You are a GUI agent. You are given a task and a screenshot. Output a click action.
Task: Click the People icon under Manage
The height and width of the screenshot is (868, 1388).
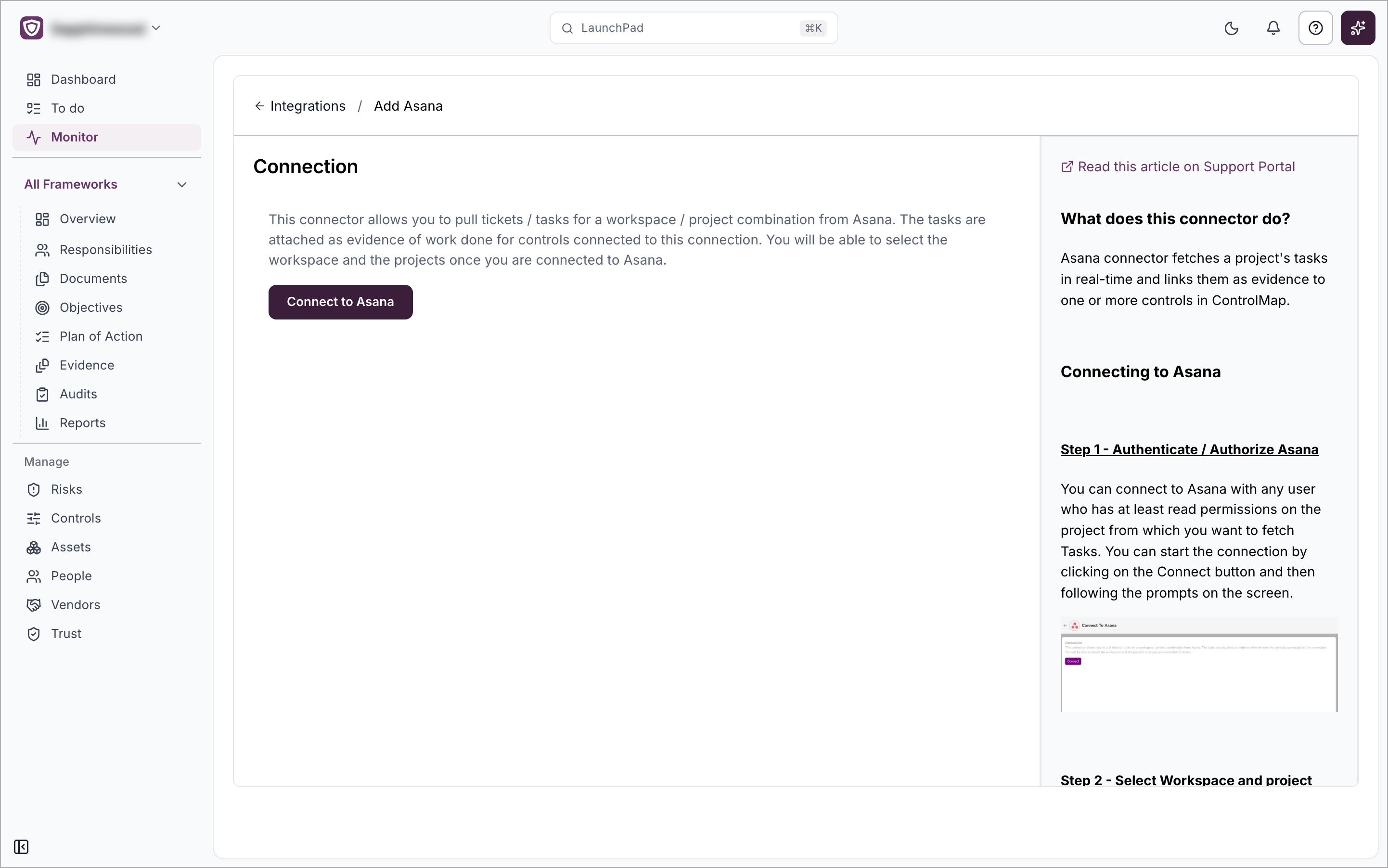pos(34,576)
